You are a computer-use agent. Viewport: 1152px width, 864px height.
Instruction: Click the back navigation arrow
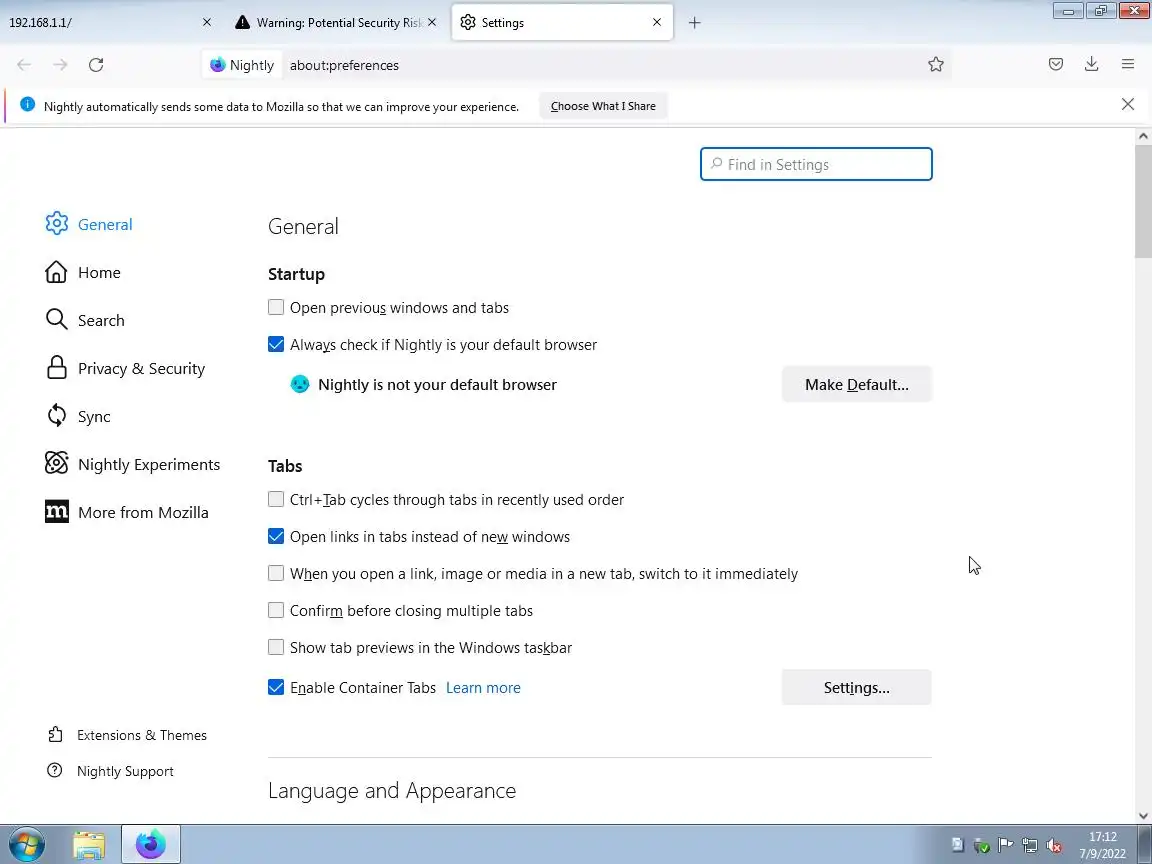tap(24, 65)
